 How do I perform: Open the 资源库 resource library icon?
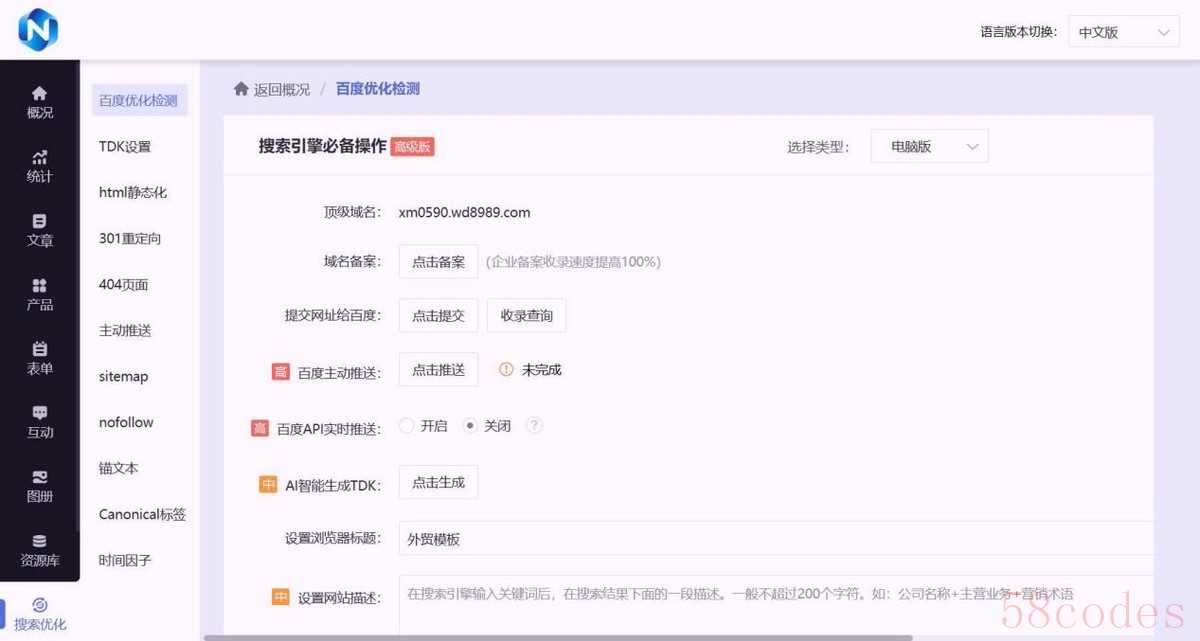point(40,541)
